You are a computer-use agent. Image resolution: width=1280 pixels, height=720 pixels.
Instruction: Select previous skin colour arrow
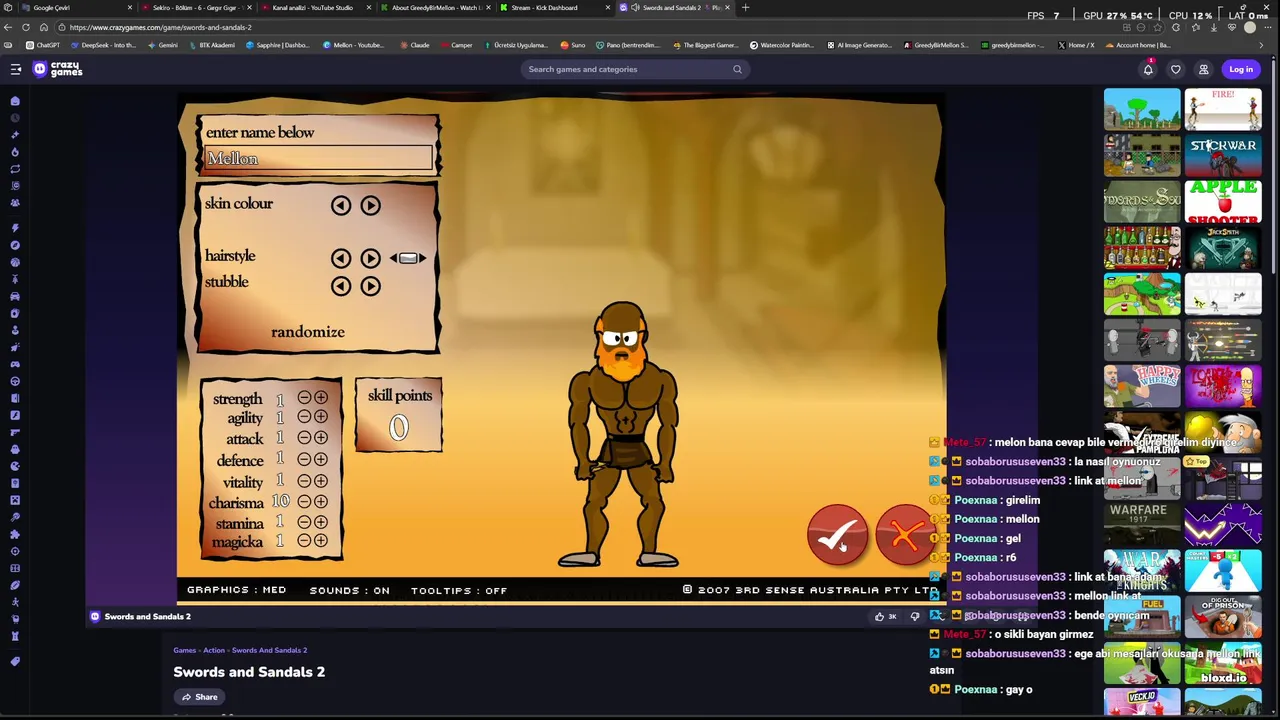click(x=341, y=205)
